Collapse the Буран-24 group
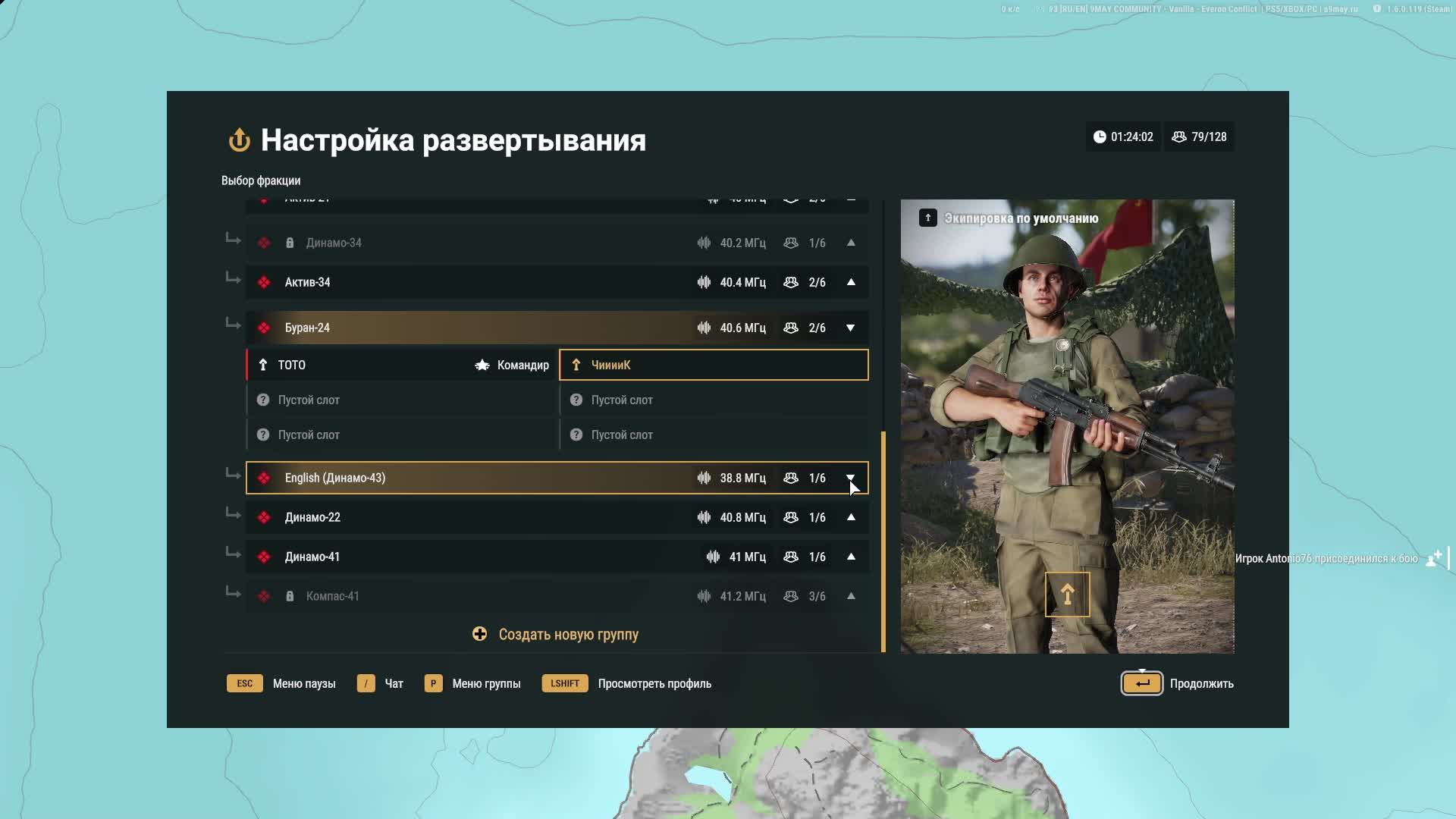 pyautogui.click(x=851, y=328)
